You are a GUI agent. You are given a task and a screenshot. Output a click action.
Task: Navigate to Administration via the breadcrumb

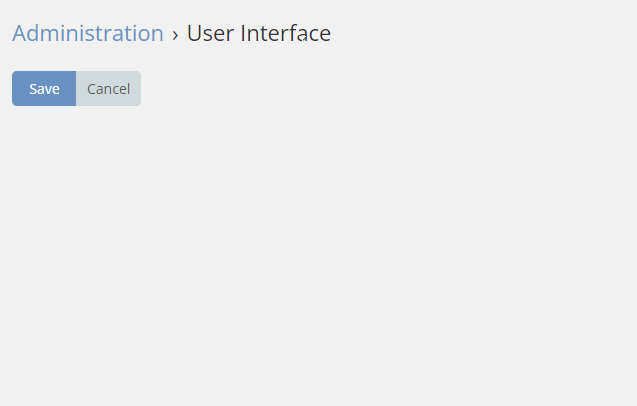point(88,33)
